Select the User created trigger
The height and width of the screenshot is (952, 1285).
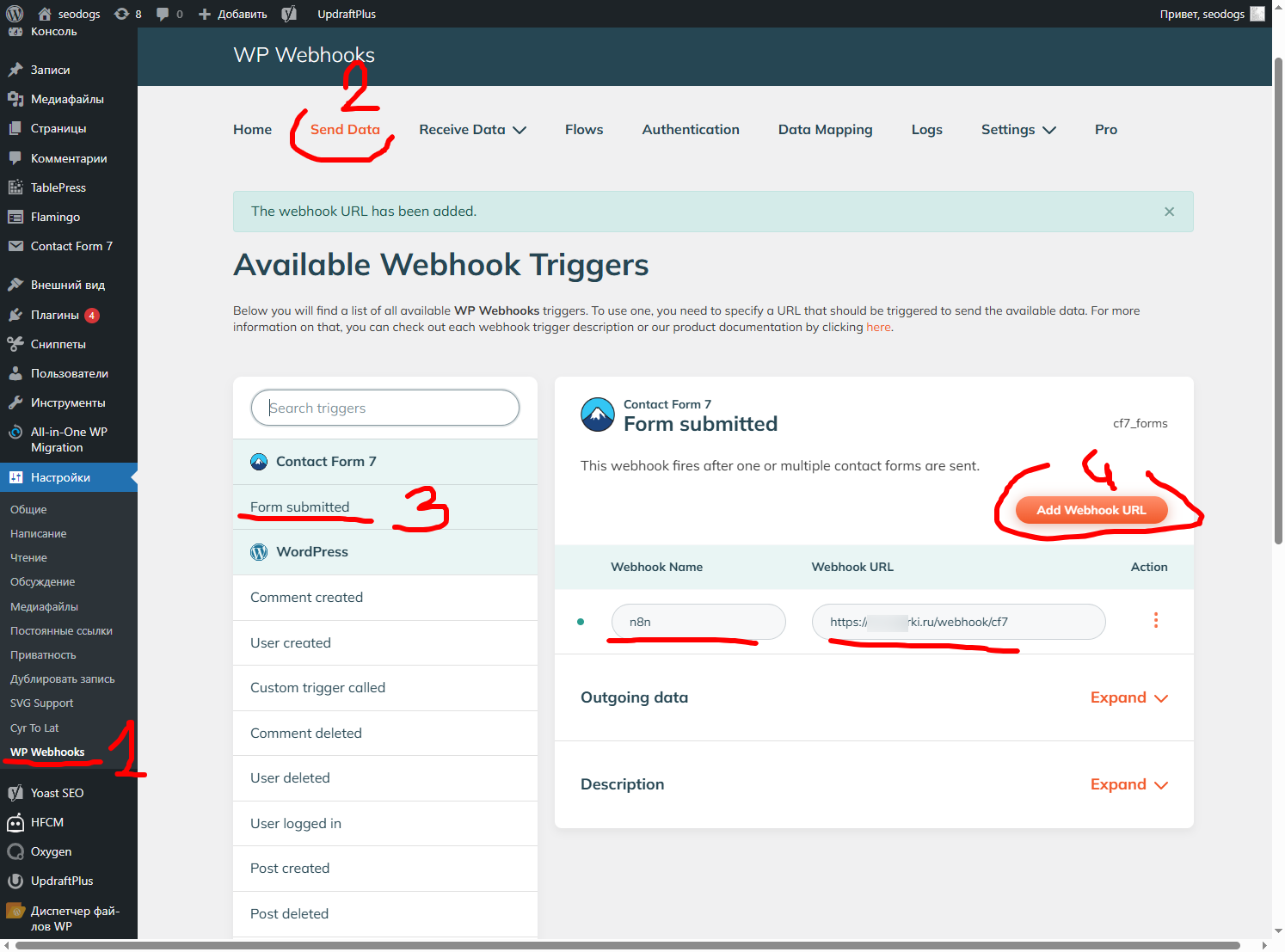click(x=385, y=642)
